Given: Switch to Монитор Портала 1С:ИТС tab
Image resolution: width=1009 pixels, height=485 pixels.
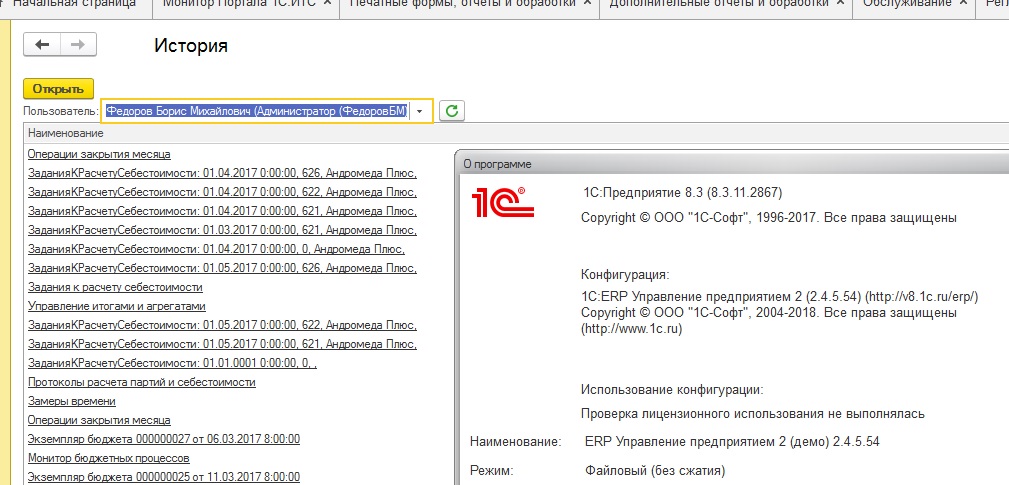Looking at the screenshot, I should coord(239,4).
